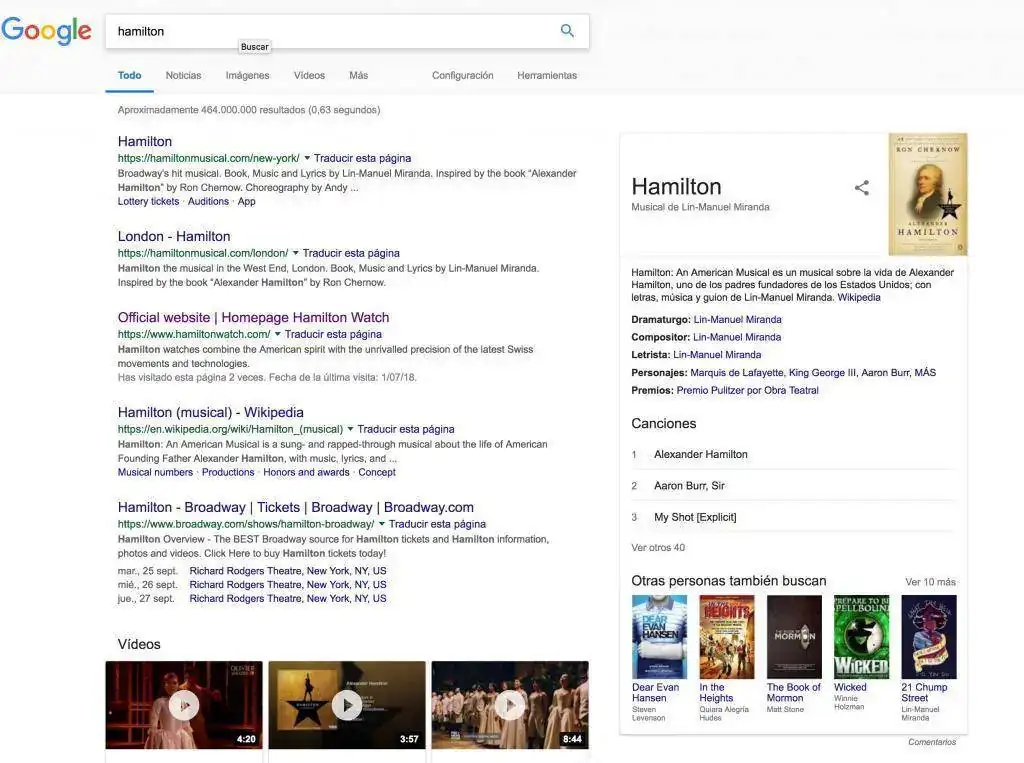Viewport: 1024px width, 763px height.
Task: Play the 8:44 video thumbnail
Action: click(510, 705)
